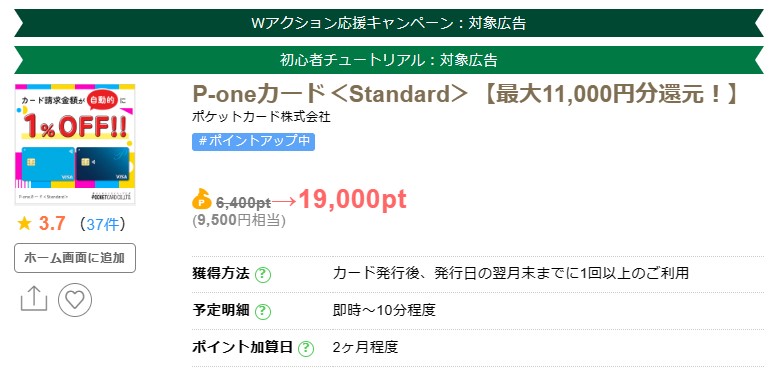Click the ホーム画面に追加 button

click(75, 257)
